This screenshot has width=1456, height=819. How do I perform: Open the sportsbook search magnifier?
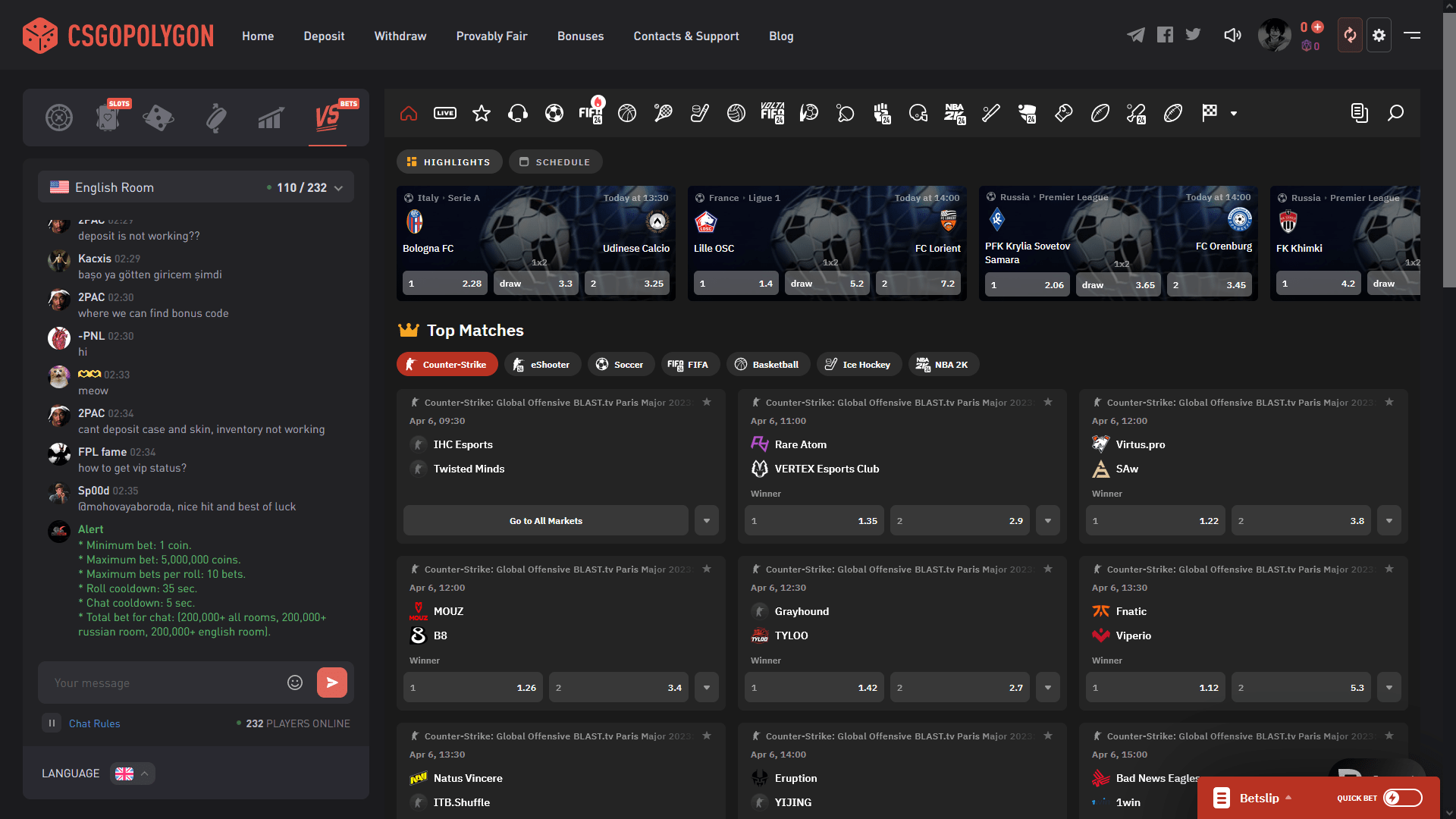(1395, 113)
